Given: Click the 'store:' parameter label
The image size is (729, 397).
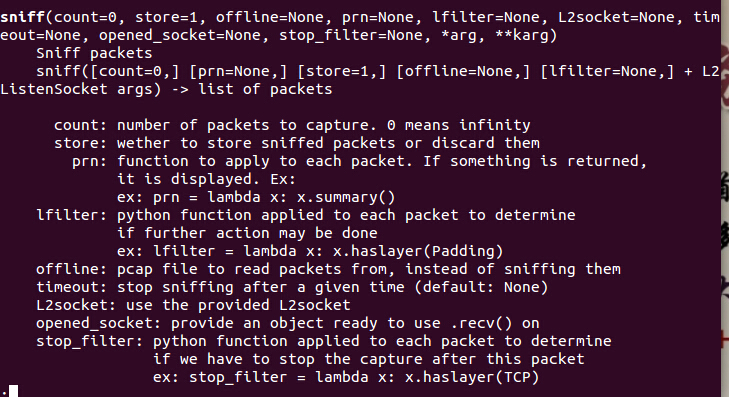Looking at the screenshot, I should [x=80, y=143].
